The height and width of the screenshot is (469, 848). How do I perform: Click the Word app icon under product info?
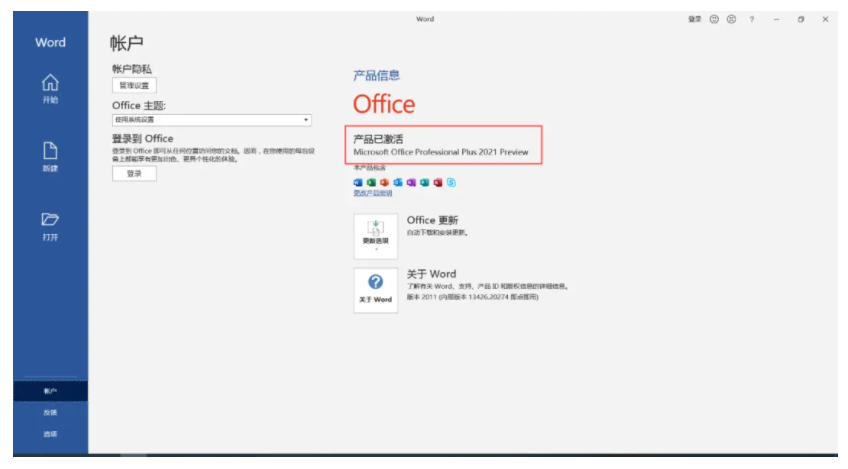pos(358,183)
